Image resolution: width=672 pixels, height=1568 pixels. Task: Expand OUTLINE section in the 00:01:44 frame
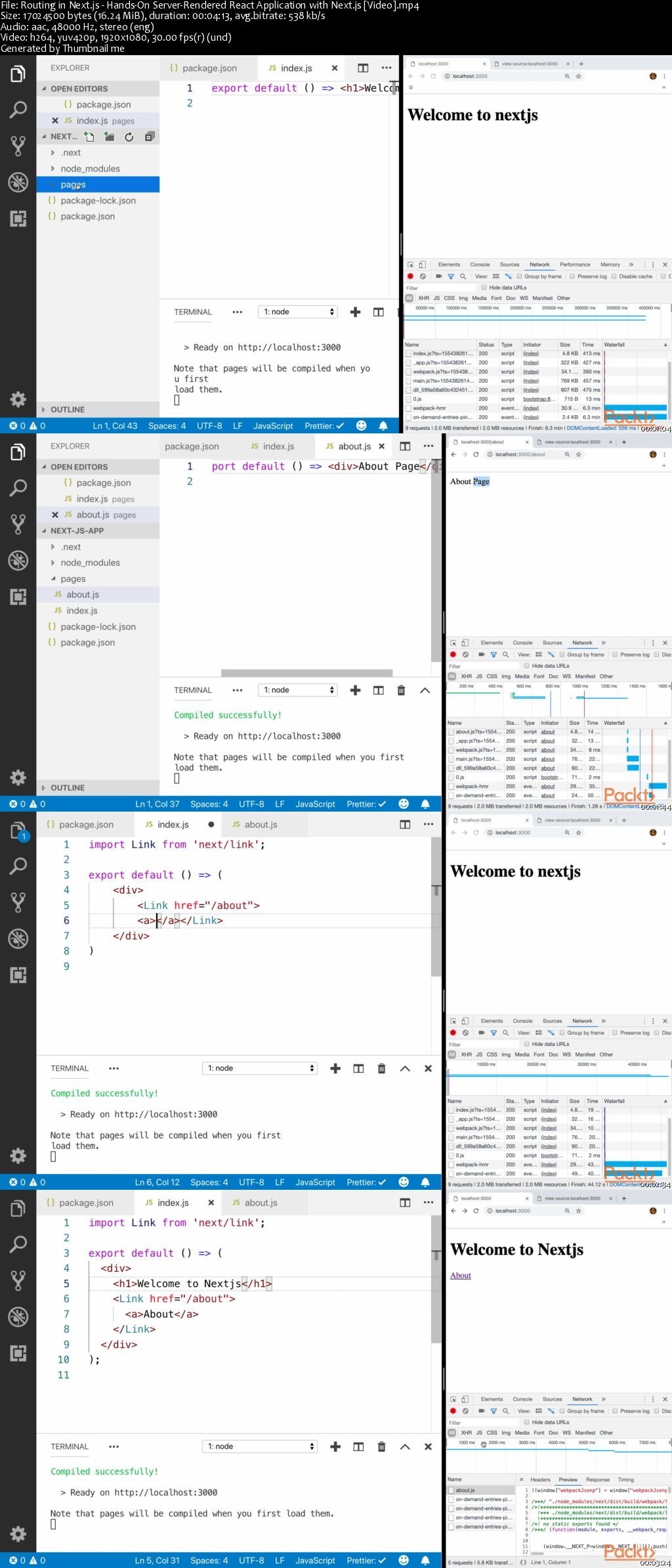coord(98,787)
